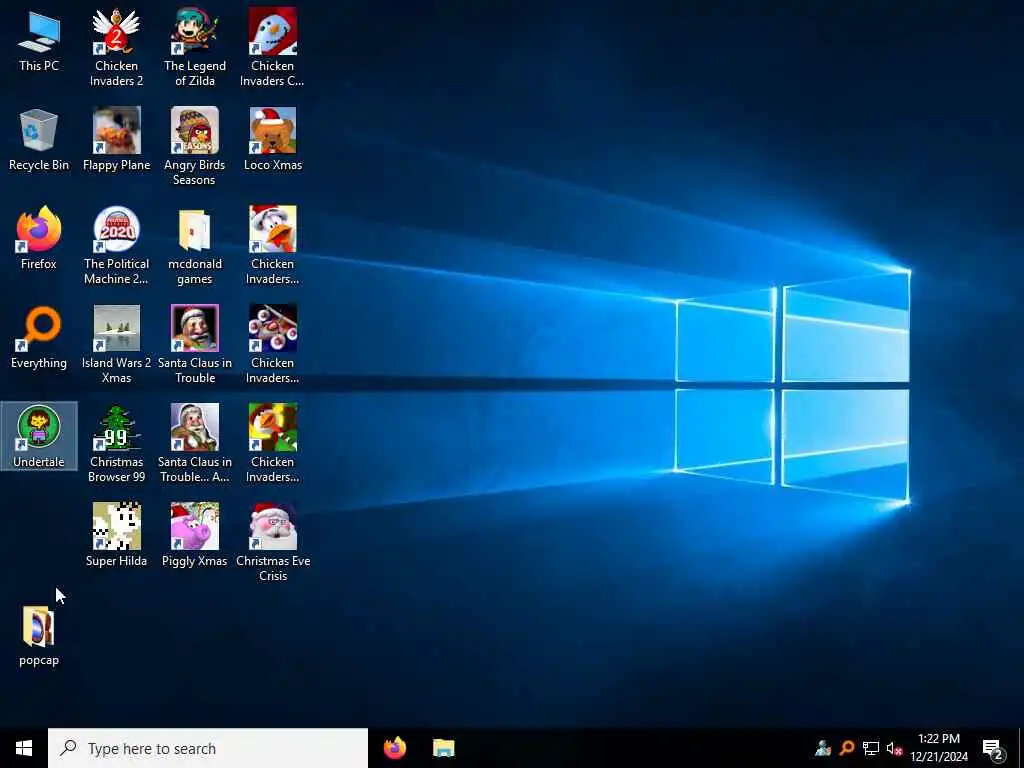
Task: Click Chicken Invaders icon with chicken on green
Action: pos(272,443)
